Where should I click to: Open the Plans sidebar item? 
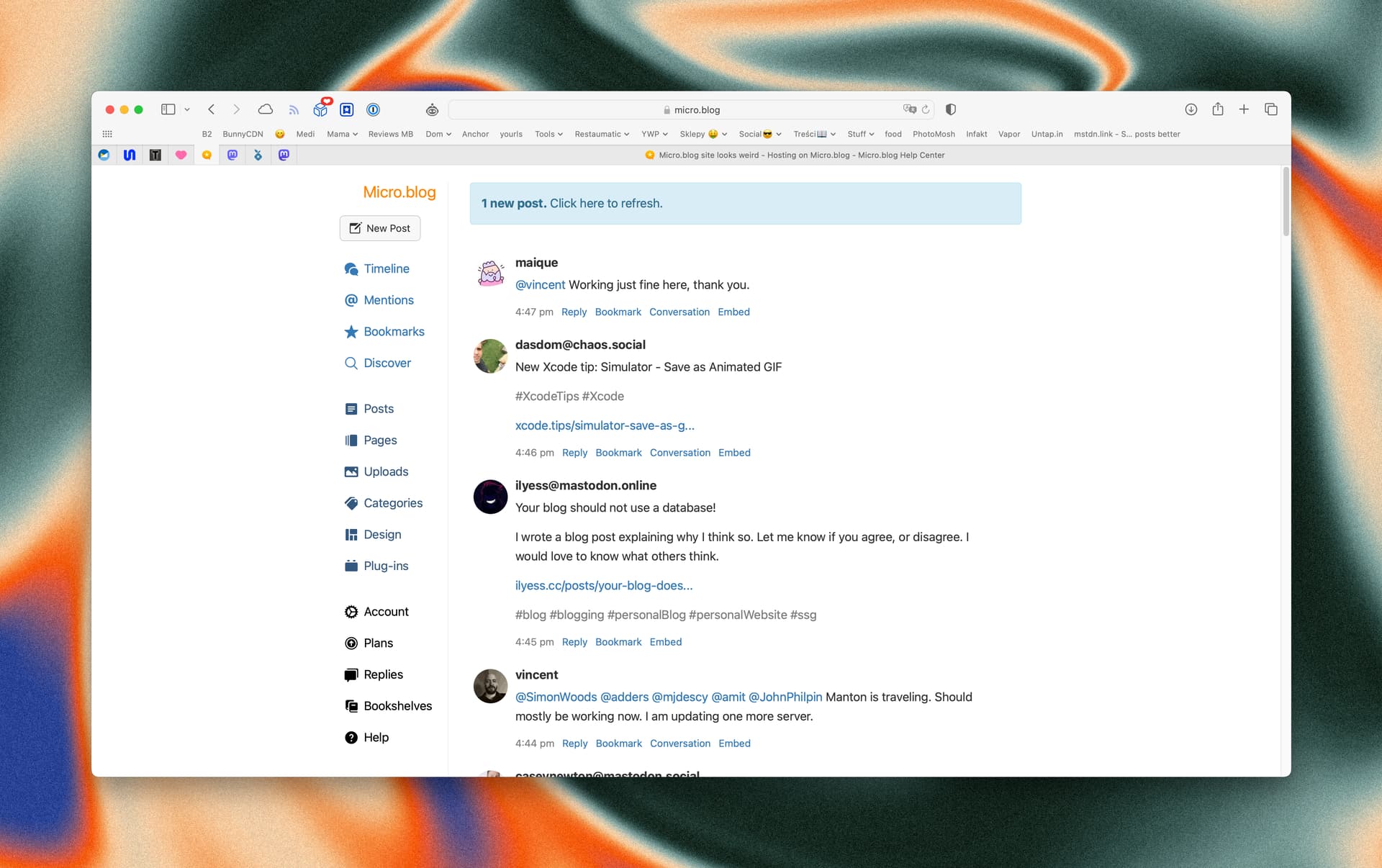coord(369,643)
